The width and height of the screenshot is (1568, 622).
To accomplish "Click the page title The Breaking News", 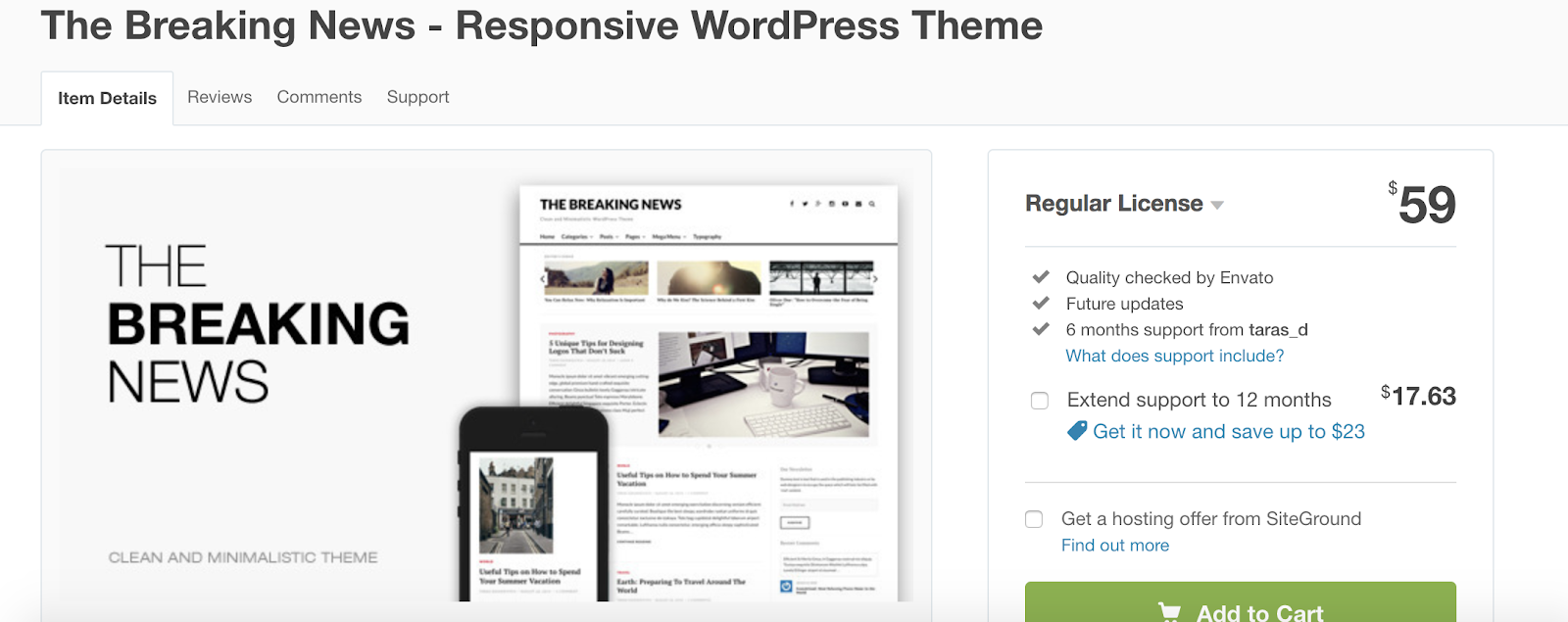I will coord(542,25).
